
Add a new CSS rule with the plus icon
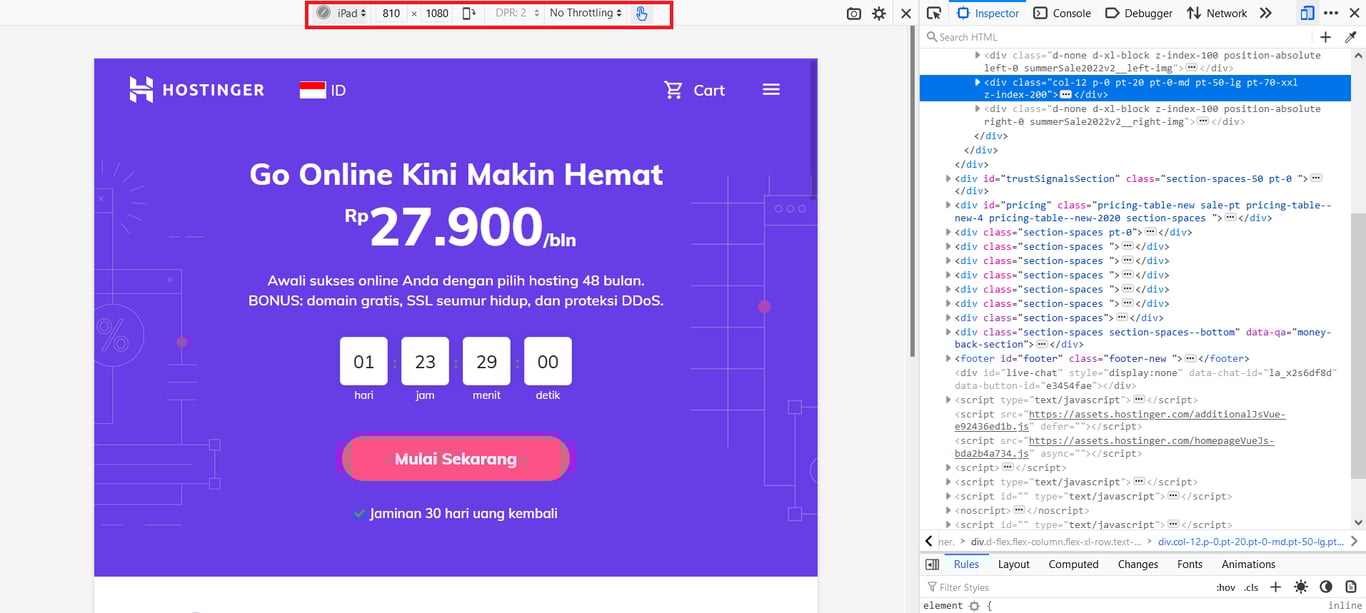[1278, 587]
